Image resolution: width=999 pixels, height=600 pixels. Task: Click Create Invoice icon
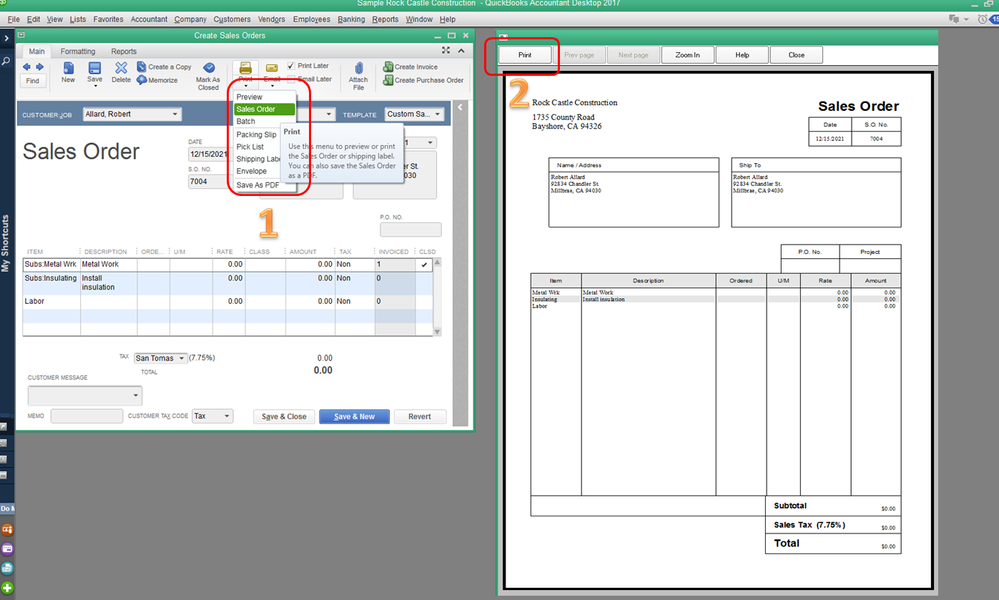click(387, 66)
